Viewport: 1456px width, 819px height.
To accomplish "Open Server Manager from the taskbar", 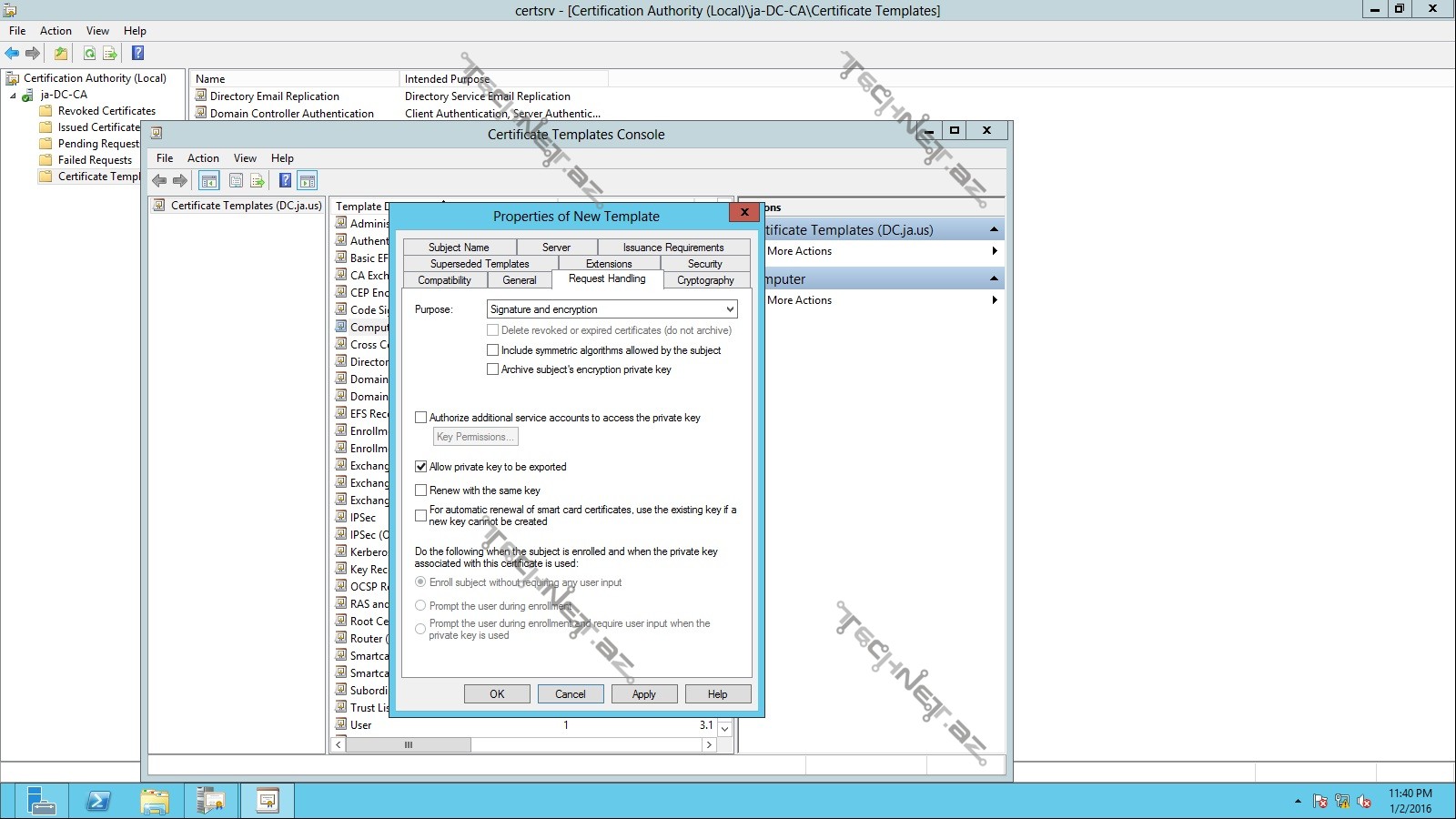I will pos(41,801).
